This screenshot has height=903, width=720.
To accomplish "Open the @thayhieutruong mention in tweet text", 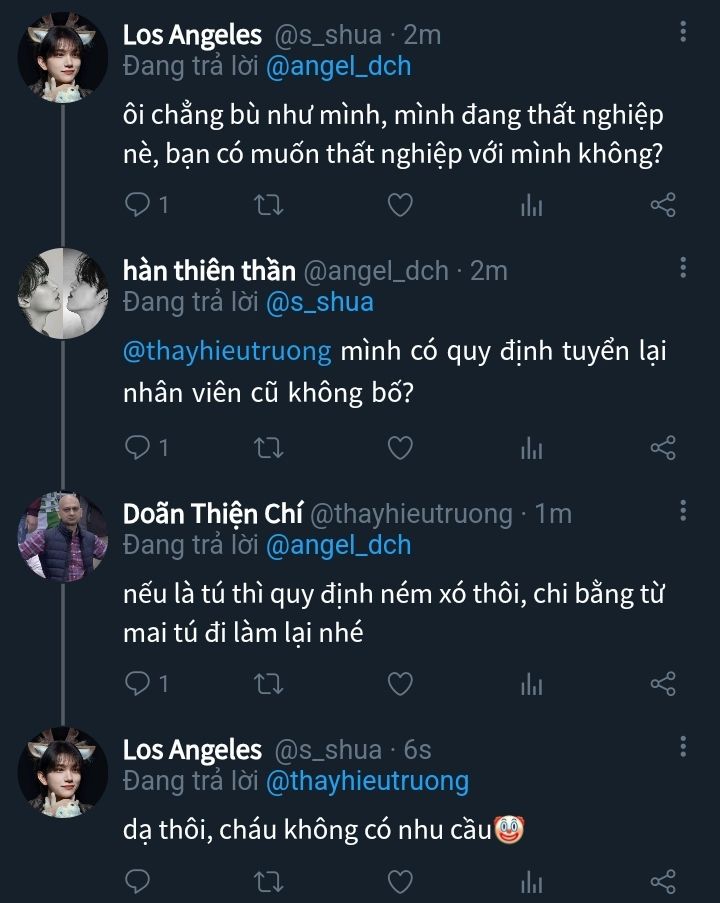I will point(225,353).
